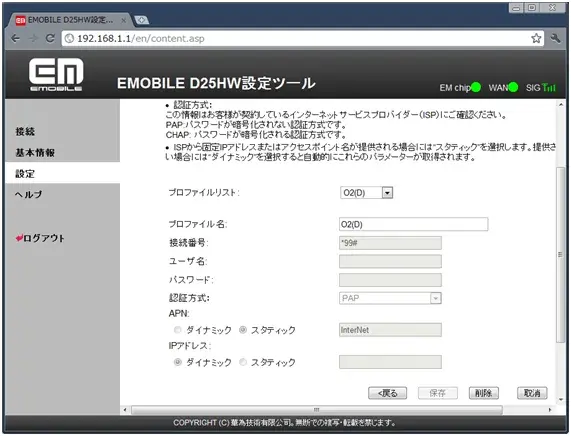The width and height of the screenshot is (571, 436).
Task: Open 基本情報 menu in sidebar
Action: click(x=35, y=153)
